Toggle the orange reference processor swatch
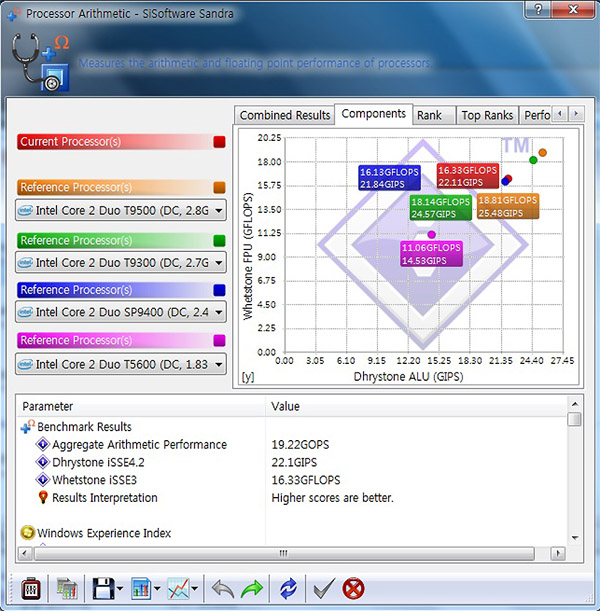The image size is (600, 611). [219, 187]
